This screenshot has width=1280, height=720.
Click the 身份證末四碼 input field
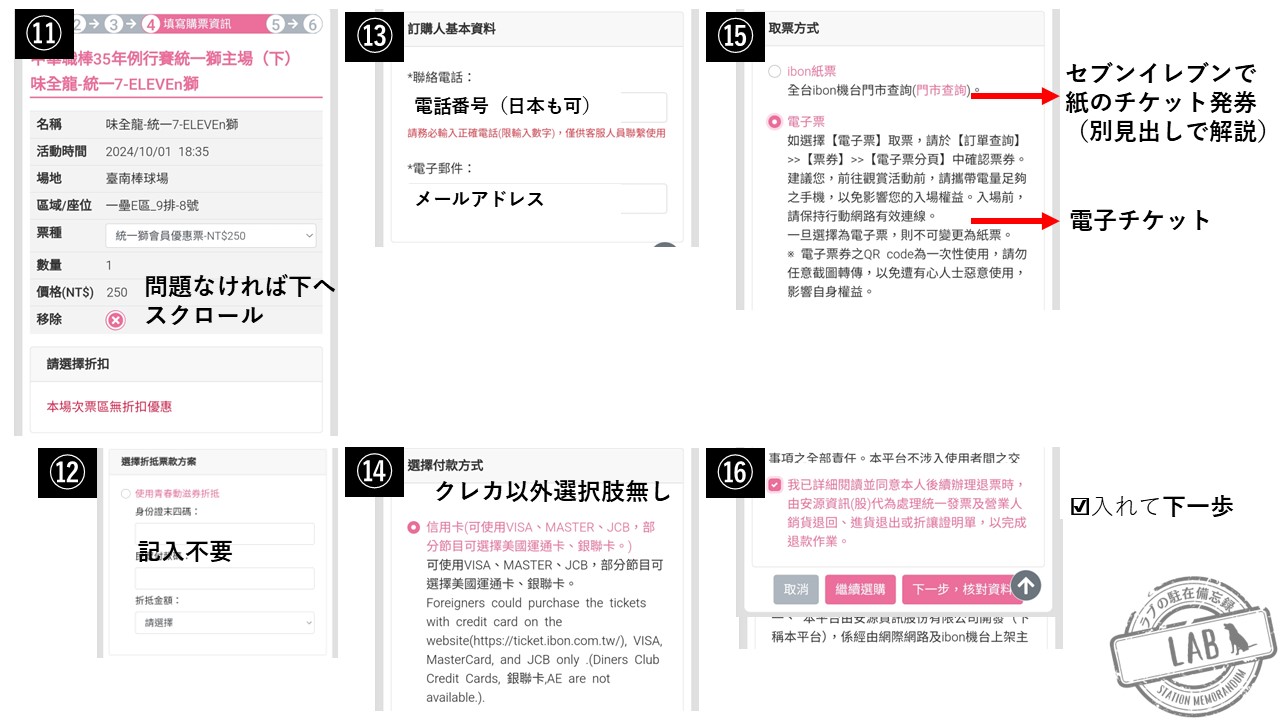click(225, 534)
